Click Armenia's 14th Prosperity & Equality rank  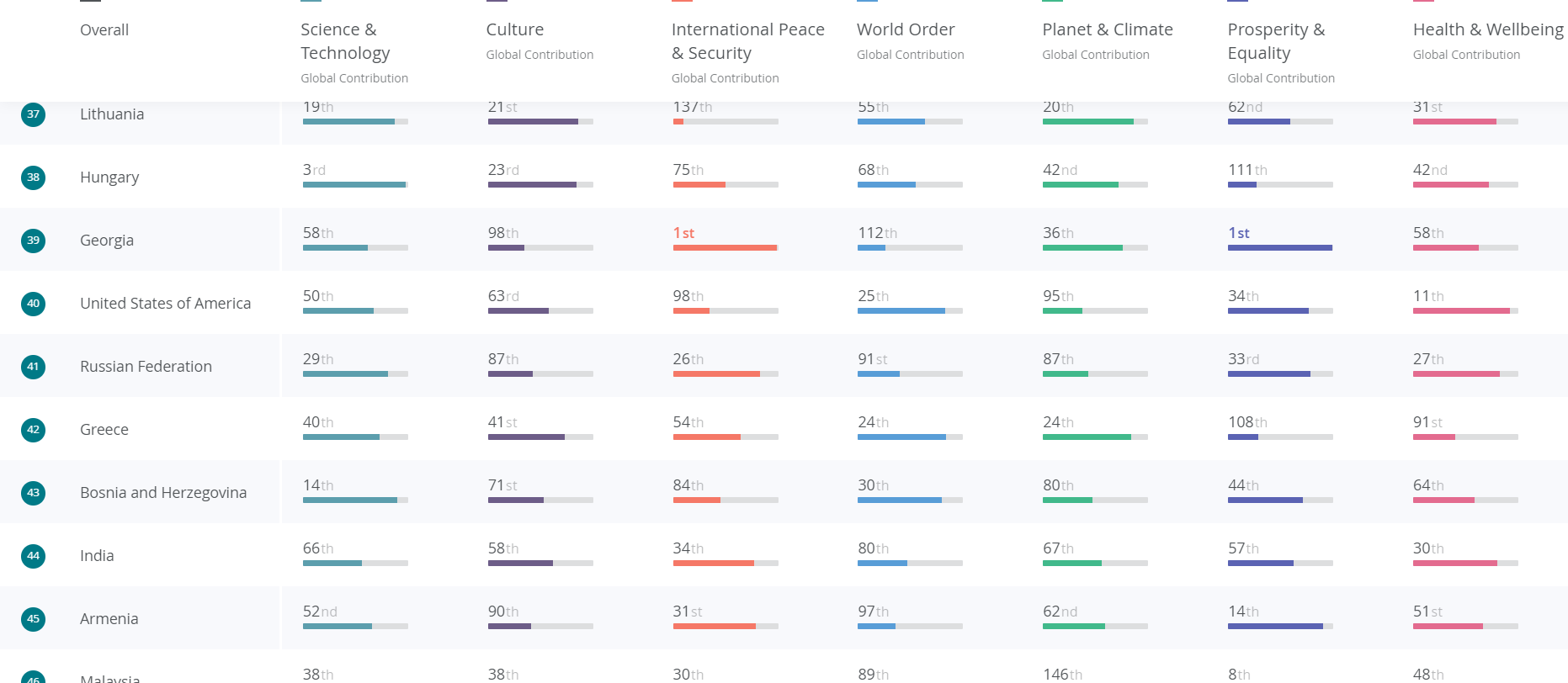[x=1243, y=612]
